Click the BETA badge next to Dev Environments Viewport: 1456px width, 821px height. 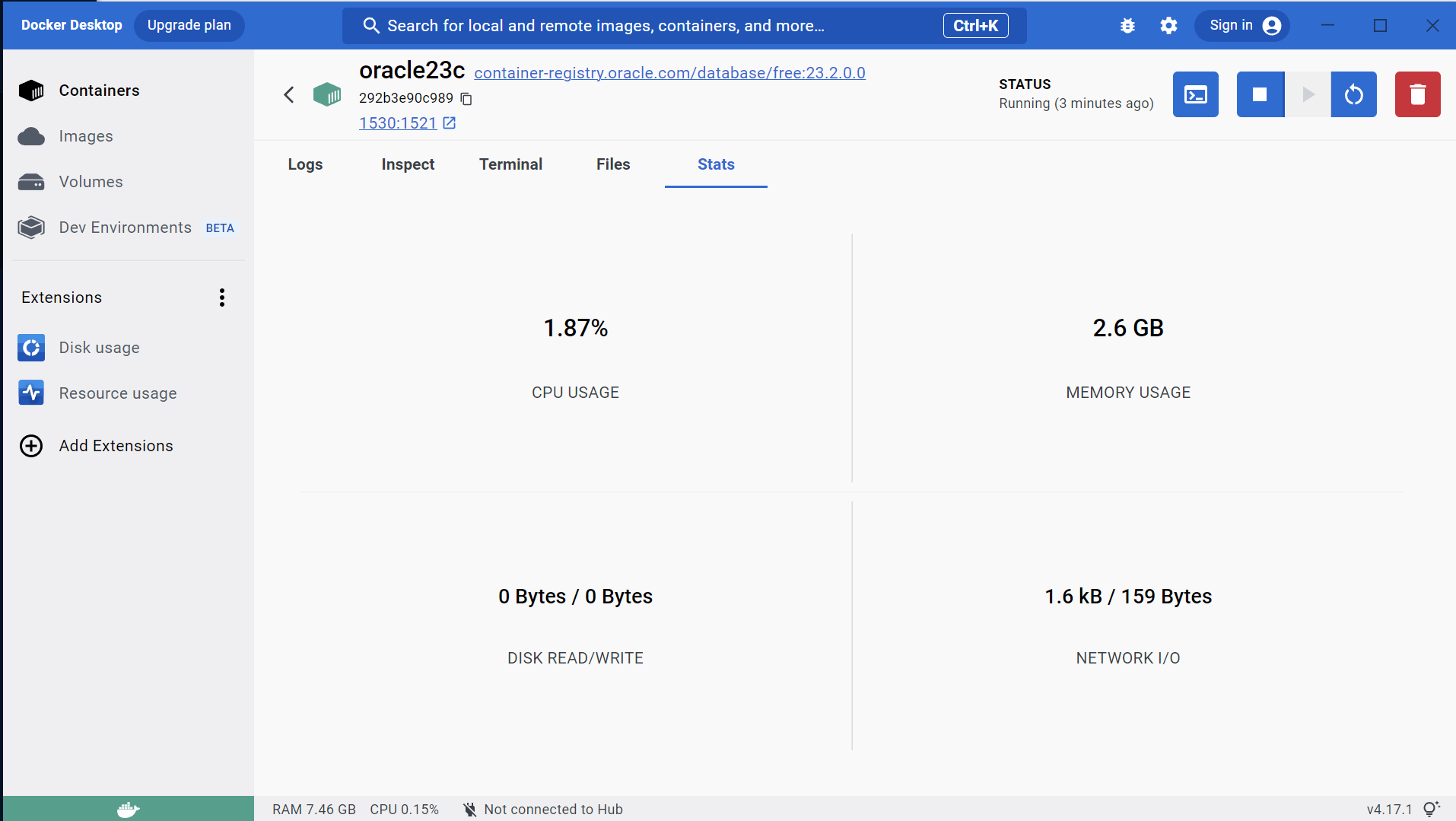[220, 228]
